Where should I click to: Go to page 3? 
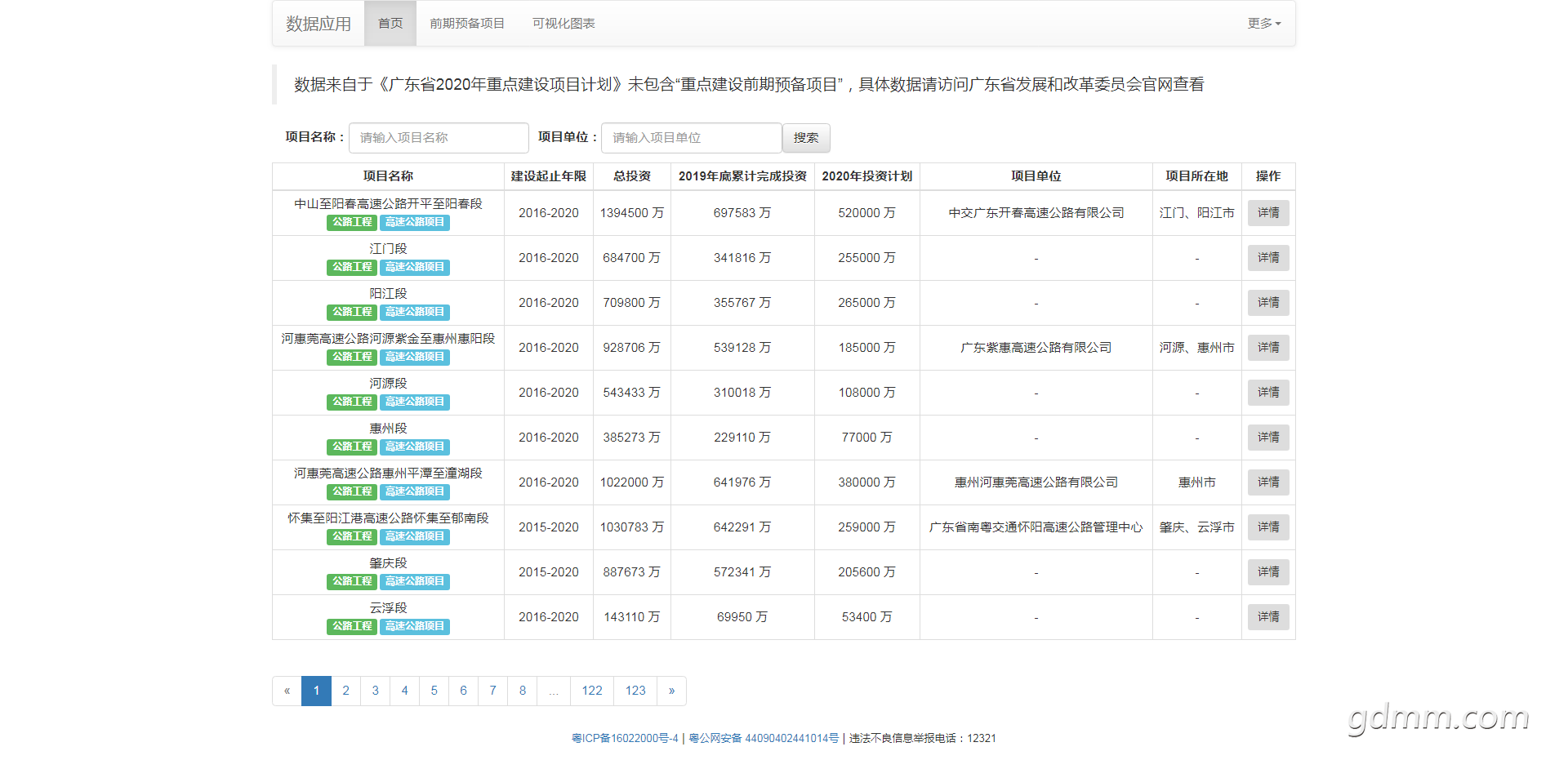click(375, 691)
